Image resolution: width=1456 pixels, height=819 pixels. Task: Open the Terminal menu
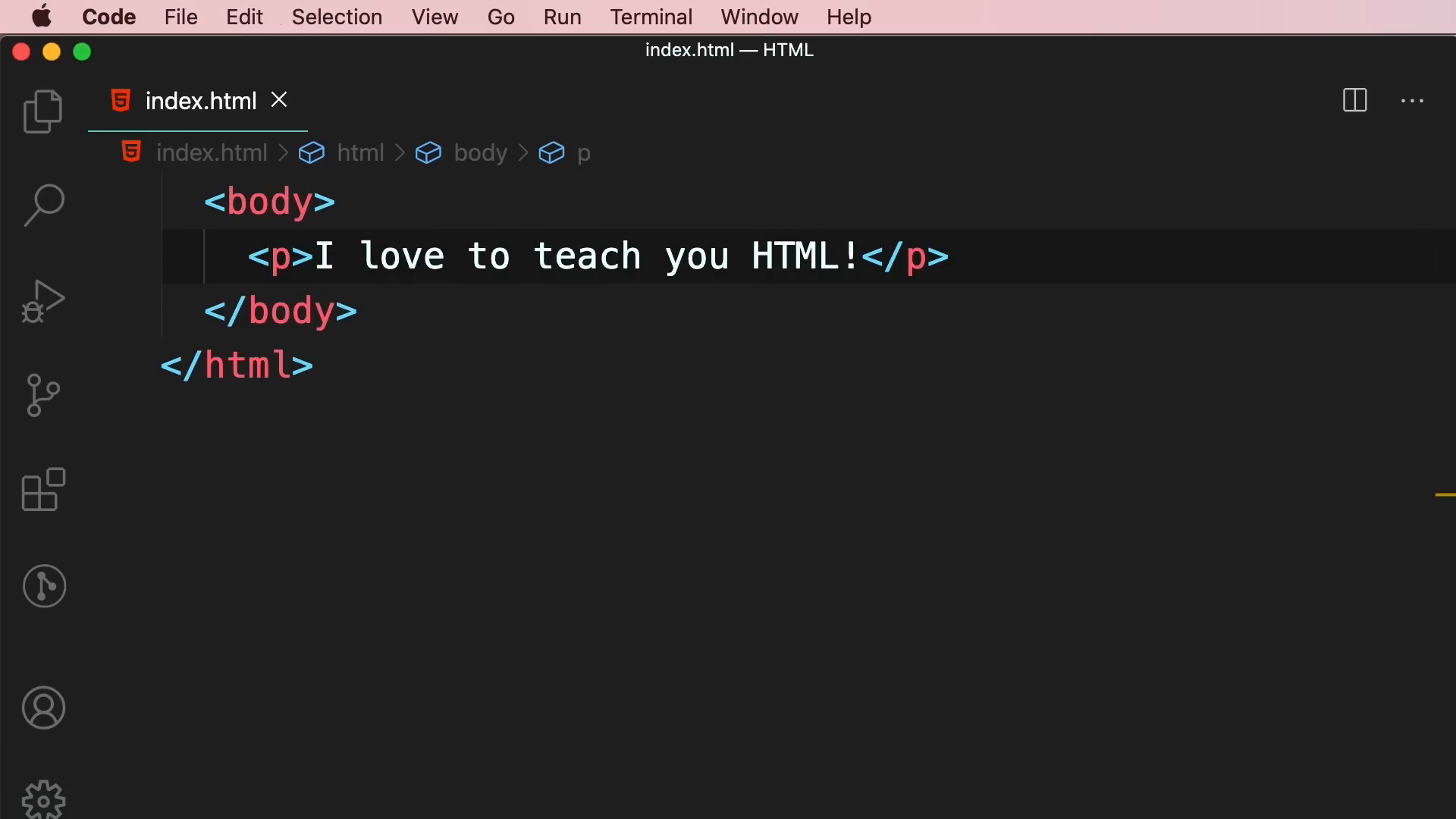coord(651,17)
